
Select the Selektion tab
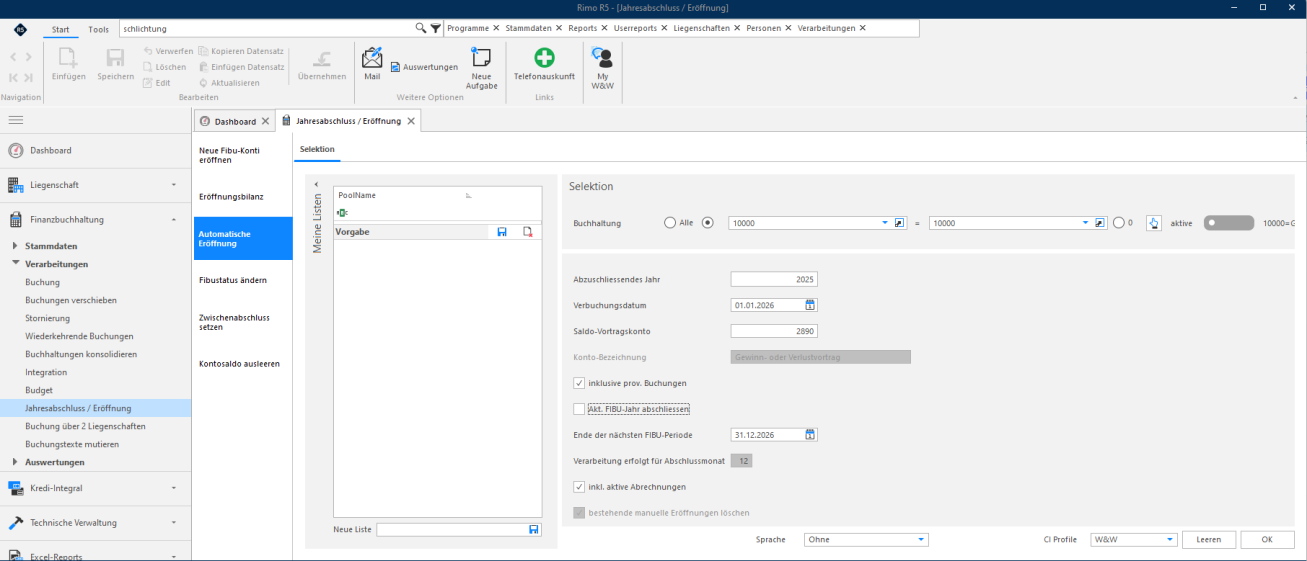coord(317,149)
